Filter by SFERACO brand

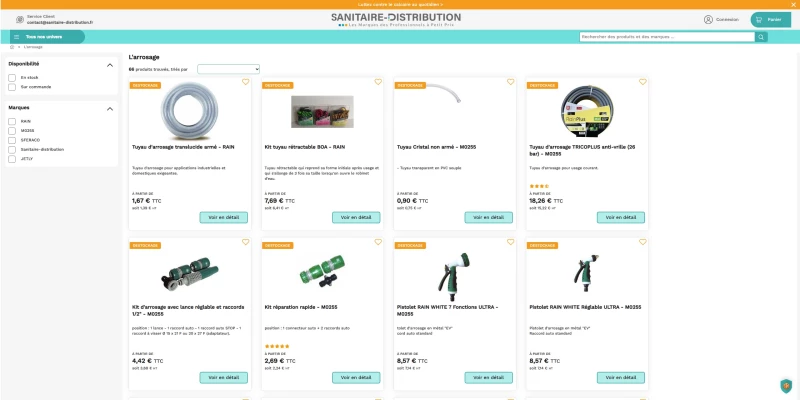12,140
